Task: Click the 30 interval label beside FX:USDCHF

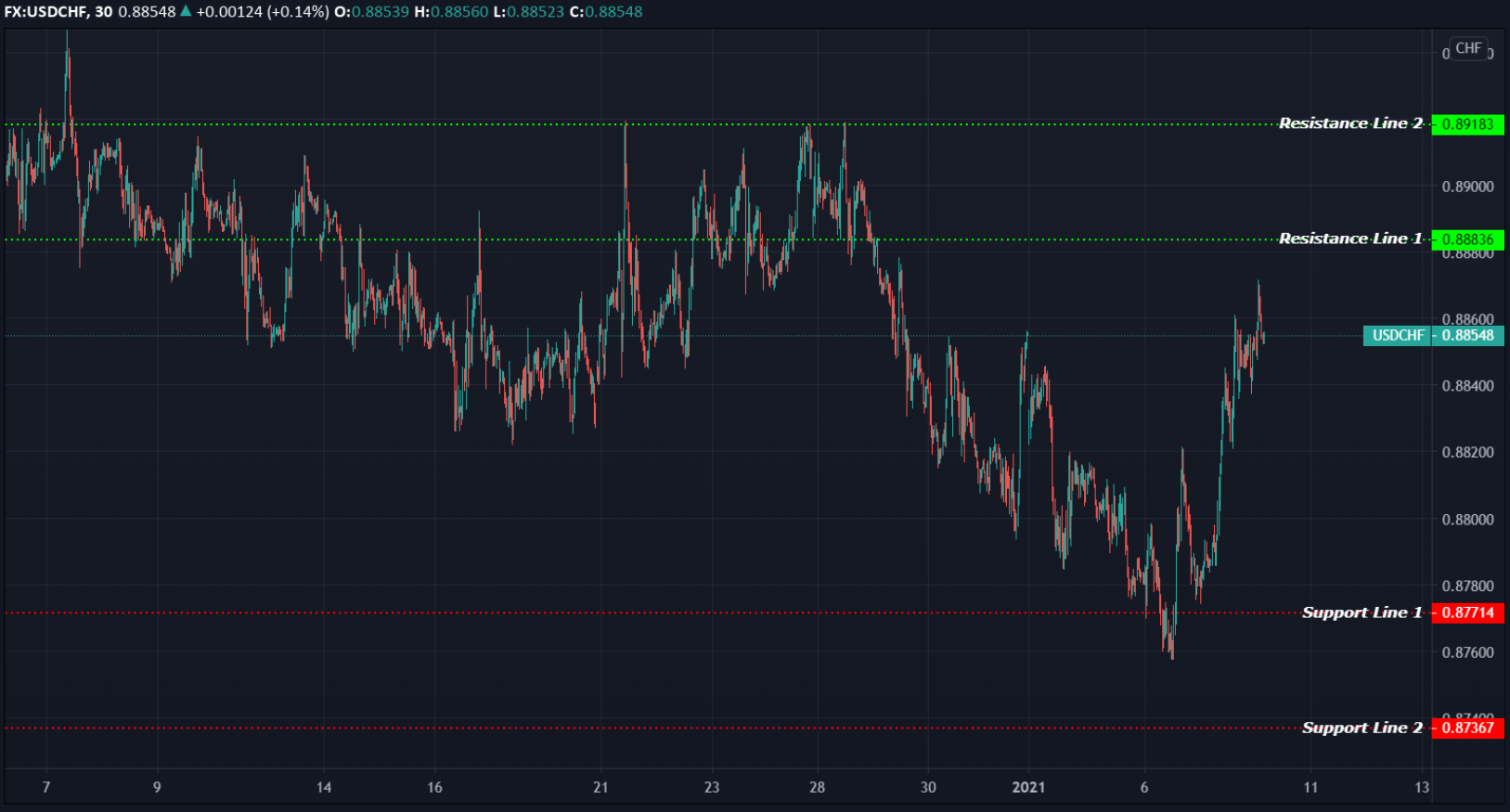Action: pyautogui.click(x=103, y=12)
